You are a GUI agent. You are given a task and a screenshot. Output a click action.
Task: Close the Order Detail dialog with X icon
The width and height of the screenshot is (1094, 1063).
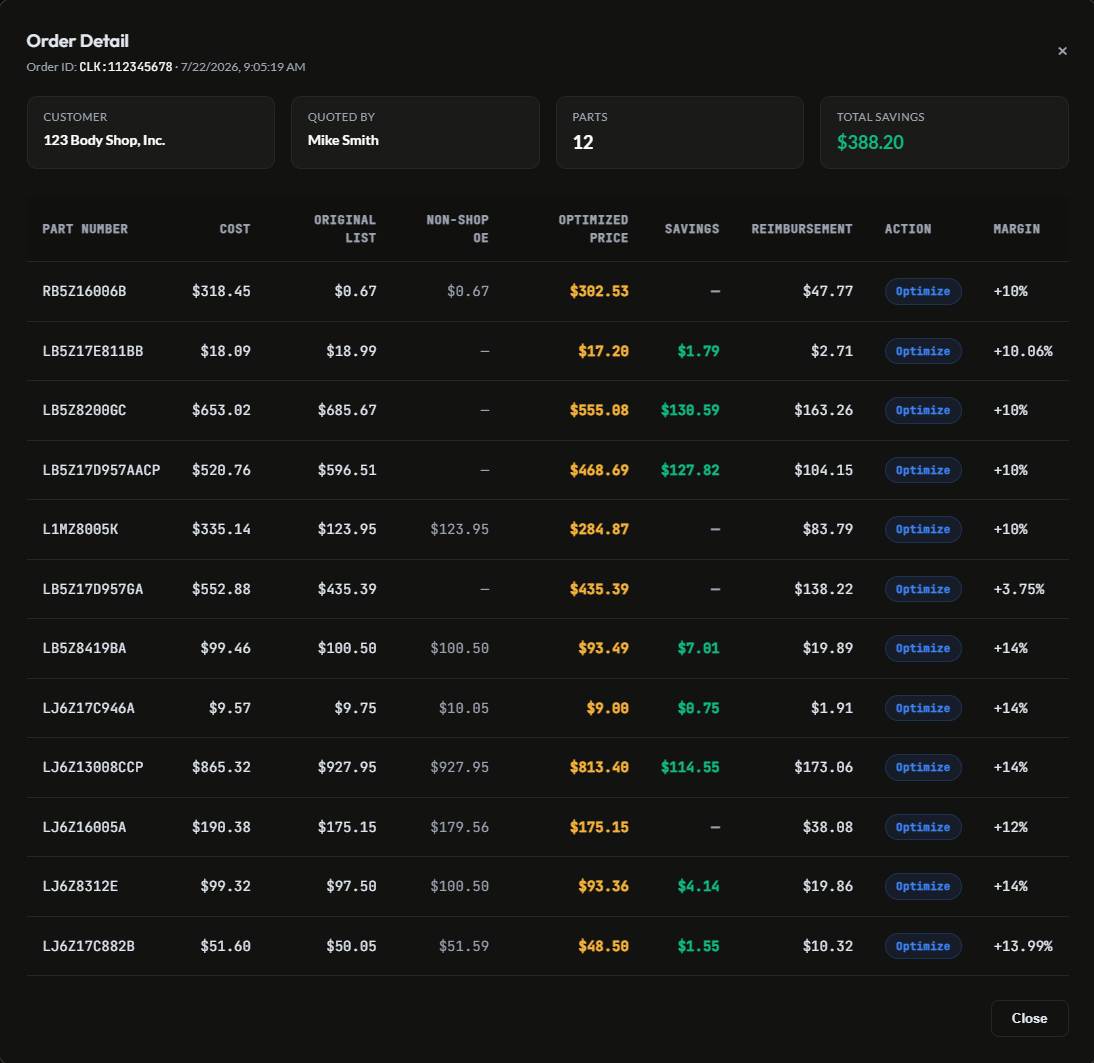click(x=1062, y=51)
